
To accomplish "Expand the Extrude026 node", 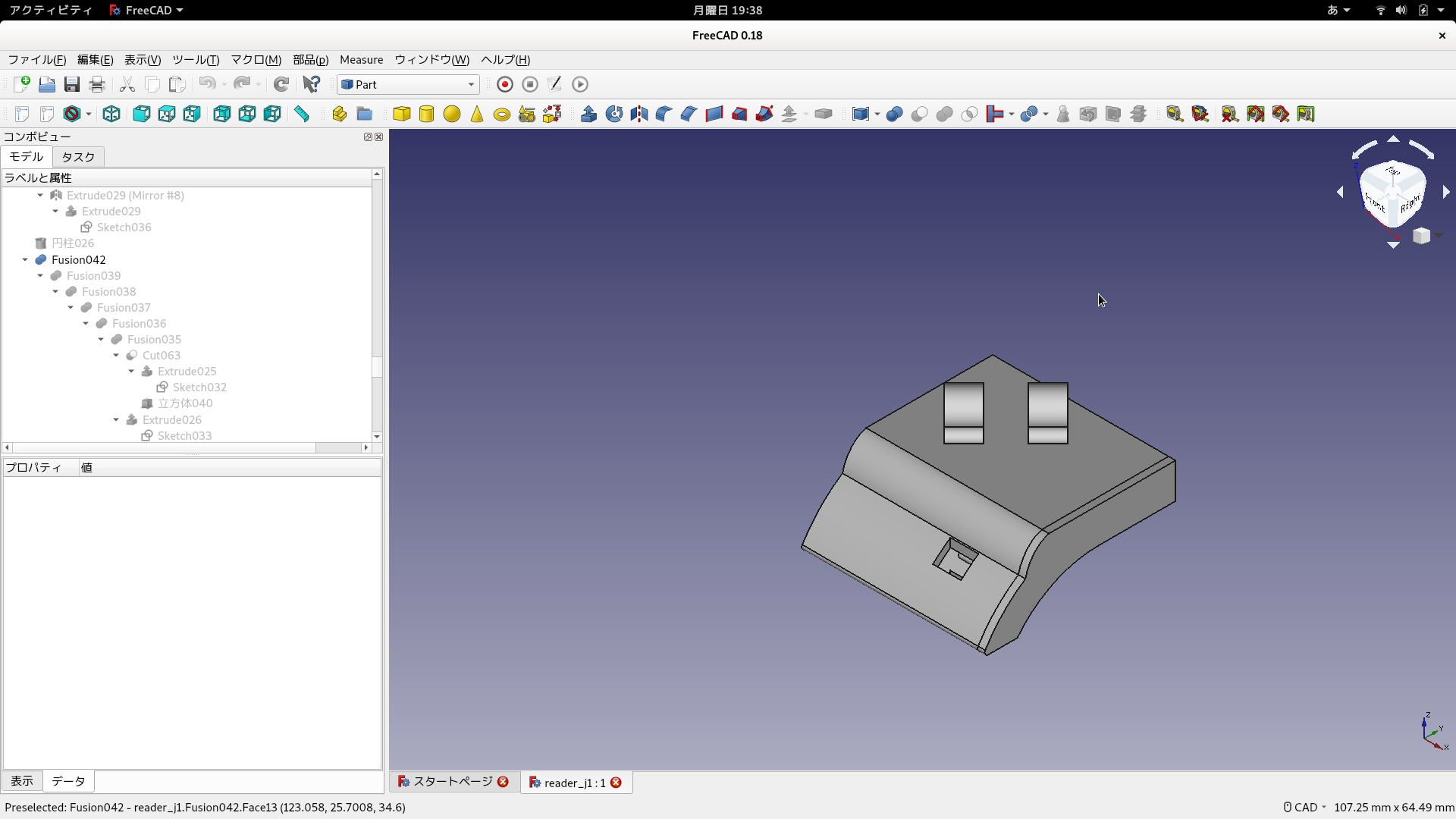I will click(116, 419).
